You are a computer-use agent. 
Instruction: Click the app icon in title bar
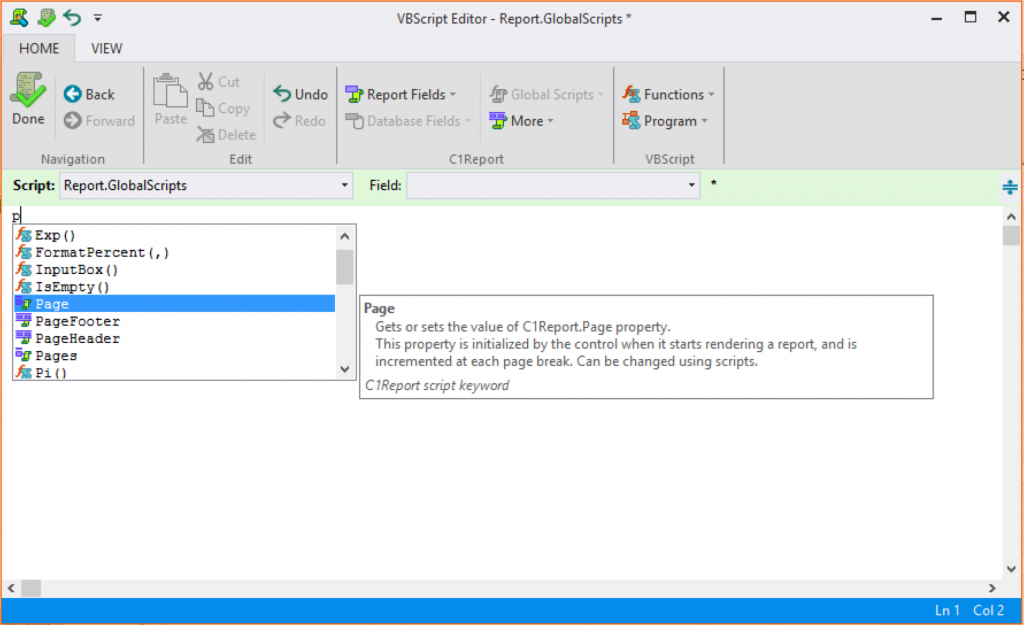(x=19, y=18)
